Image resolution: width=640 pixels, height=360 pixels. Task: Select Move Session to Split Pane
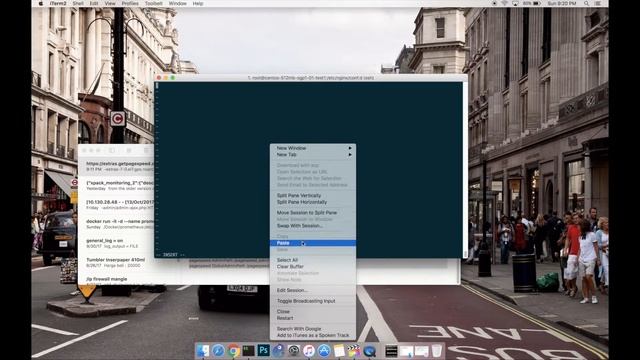coord(313,213)
